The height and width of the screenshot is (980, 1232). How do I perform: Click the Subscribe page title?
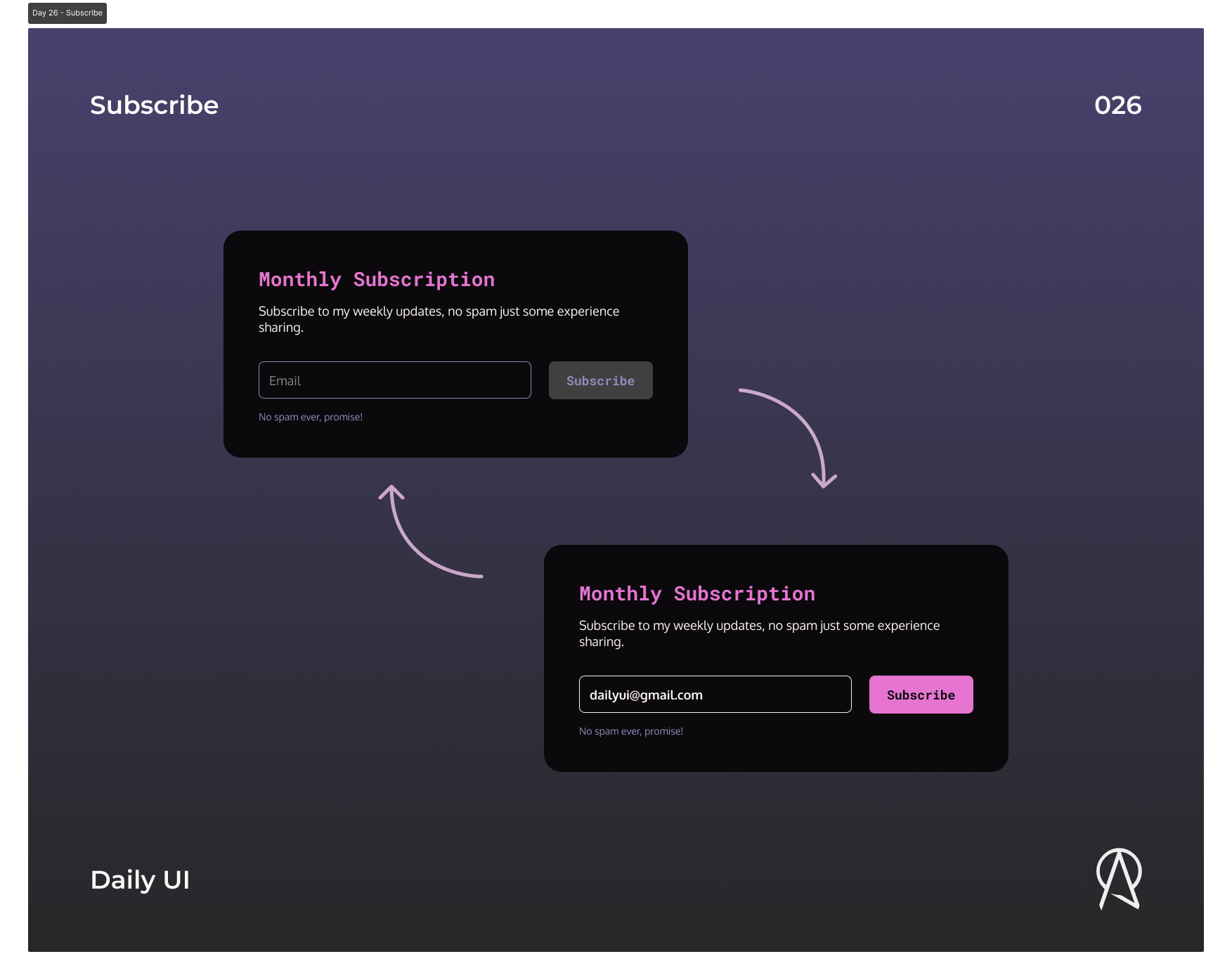[x=153, y=105]
